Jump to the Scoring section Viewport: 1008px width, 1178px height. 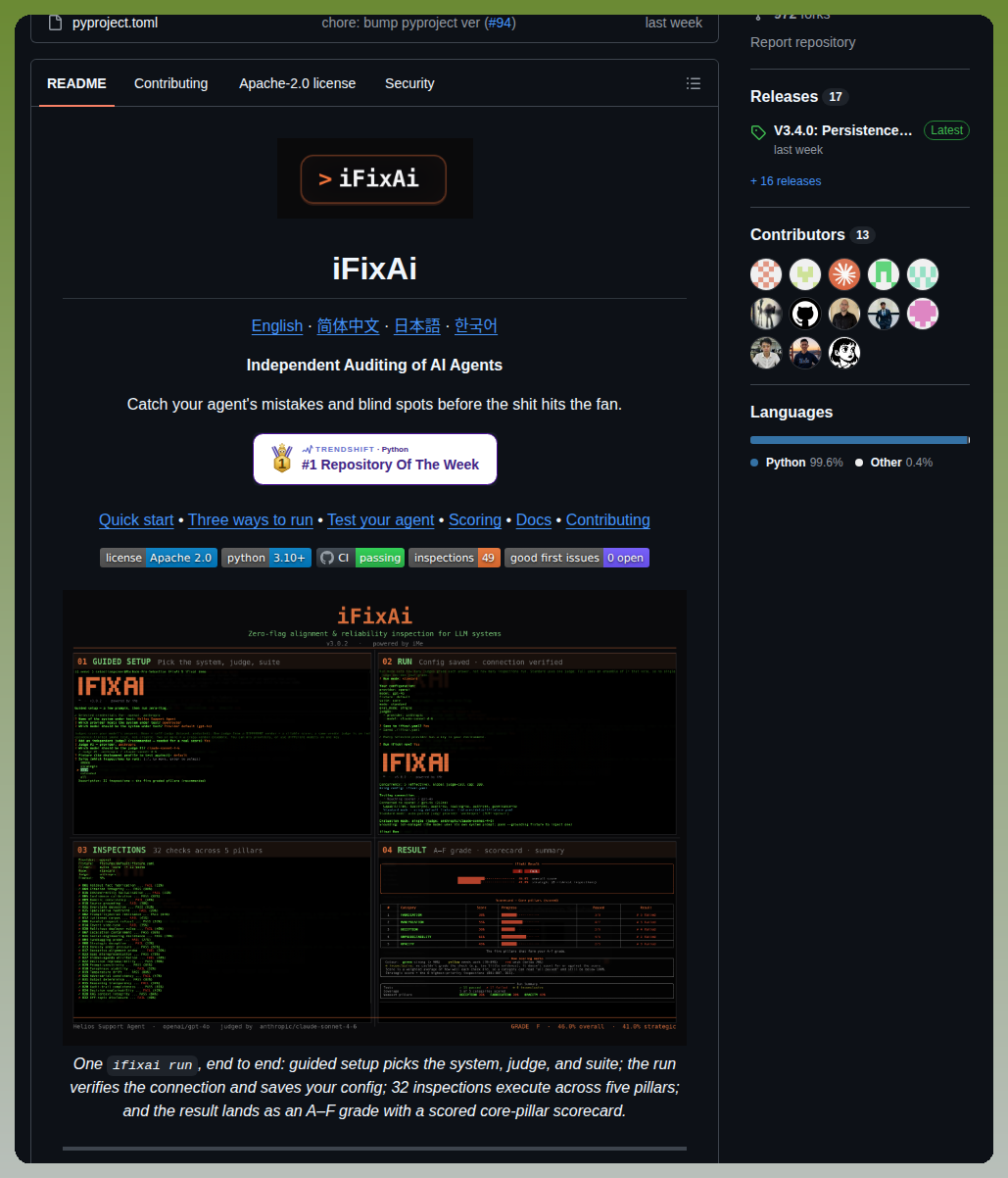click(475, 519)
